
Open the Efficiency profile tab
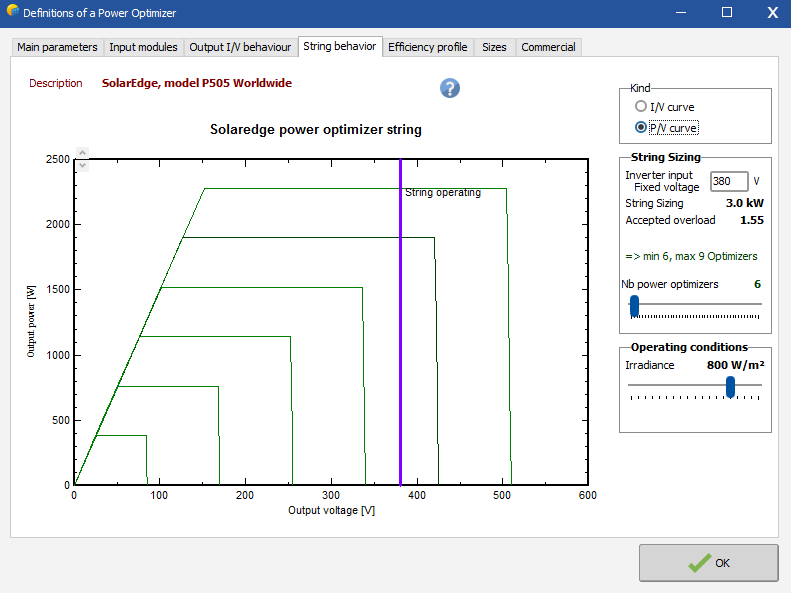427,47
